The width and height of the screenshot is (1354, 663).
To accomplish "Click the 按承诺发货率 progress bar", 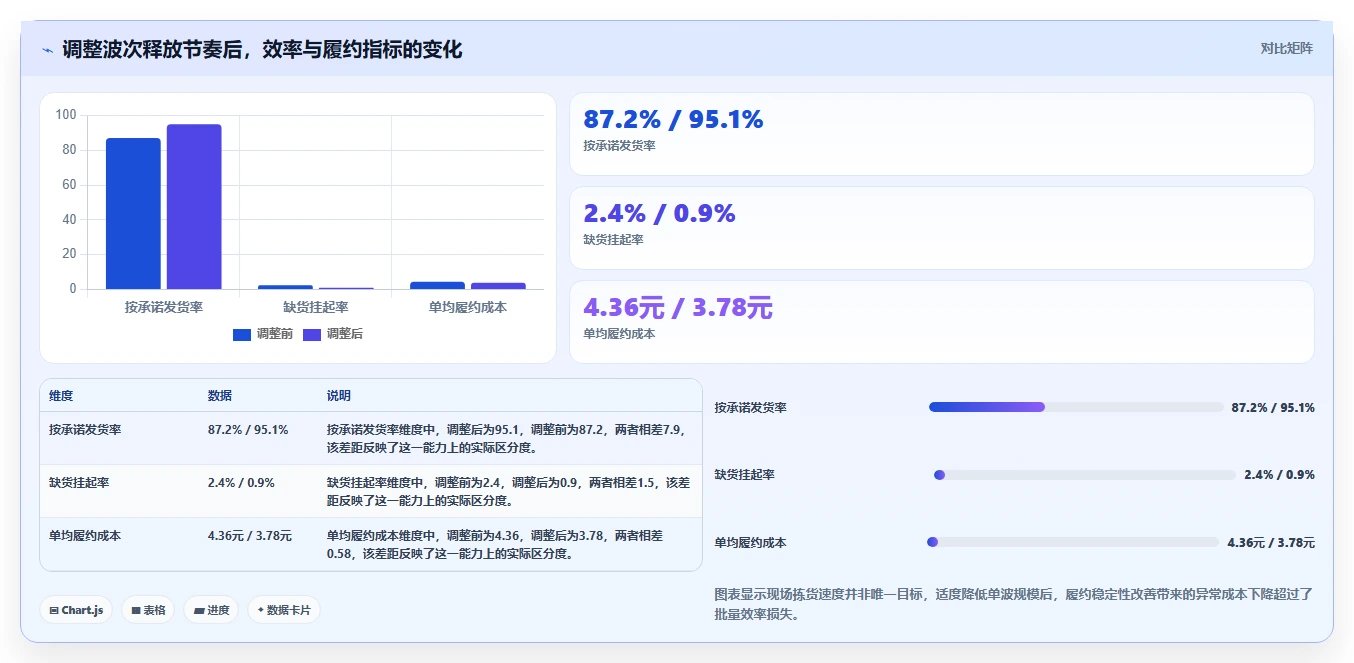I will [1076, 407].
